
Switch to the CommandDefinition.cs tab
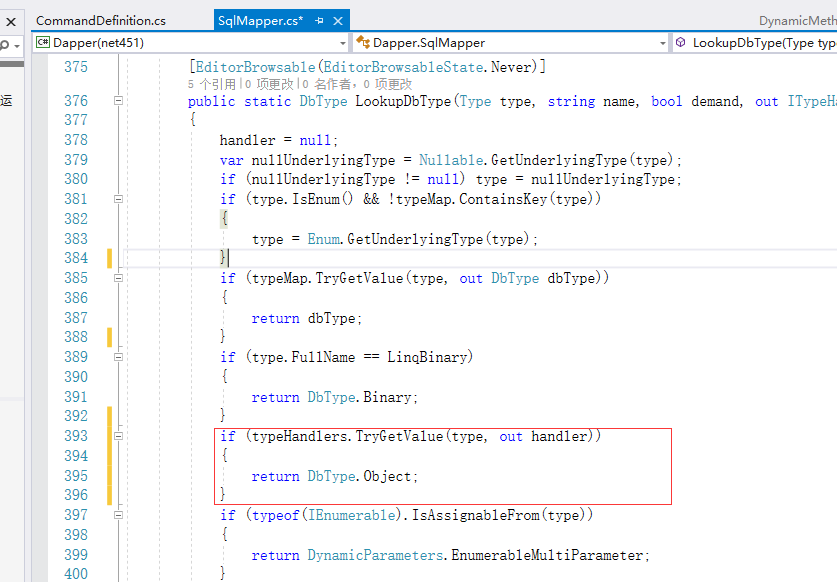click(x=101, y=21)
